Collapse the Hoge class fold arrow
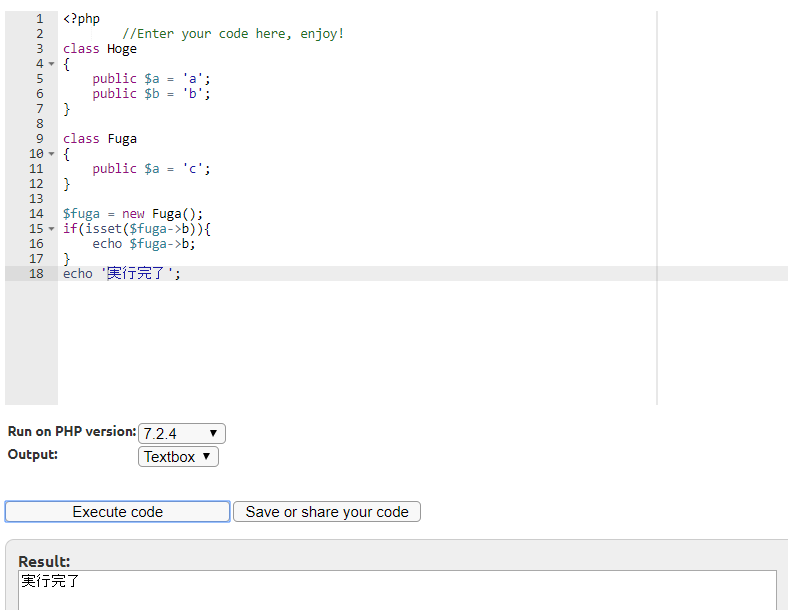This screenshot has height=610, width=788. tap(51, 64)
